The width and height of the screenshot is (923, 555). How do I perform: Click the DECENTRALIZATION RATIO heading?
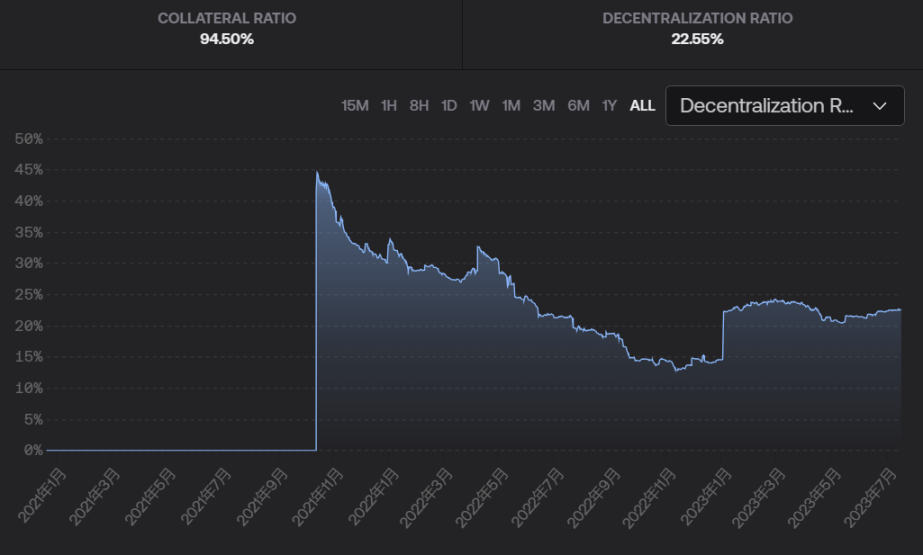697,19
